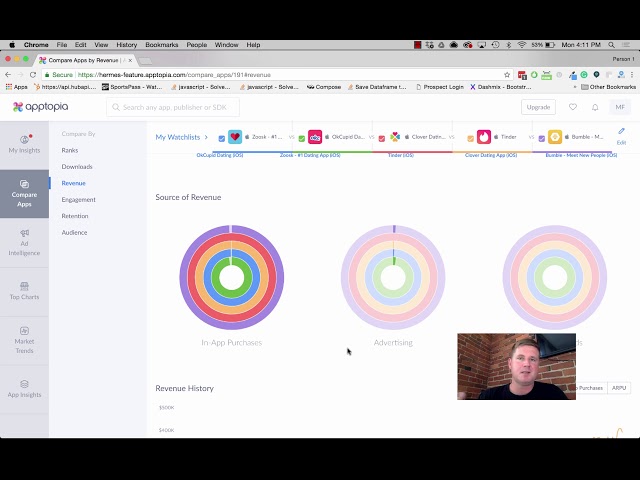
Task: Toggle the OkCupid checkbox
Action: [x=302, y=139]
